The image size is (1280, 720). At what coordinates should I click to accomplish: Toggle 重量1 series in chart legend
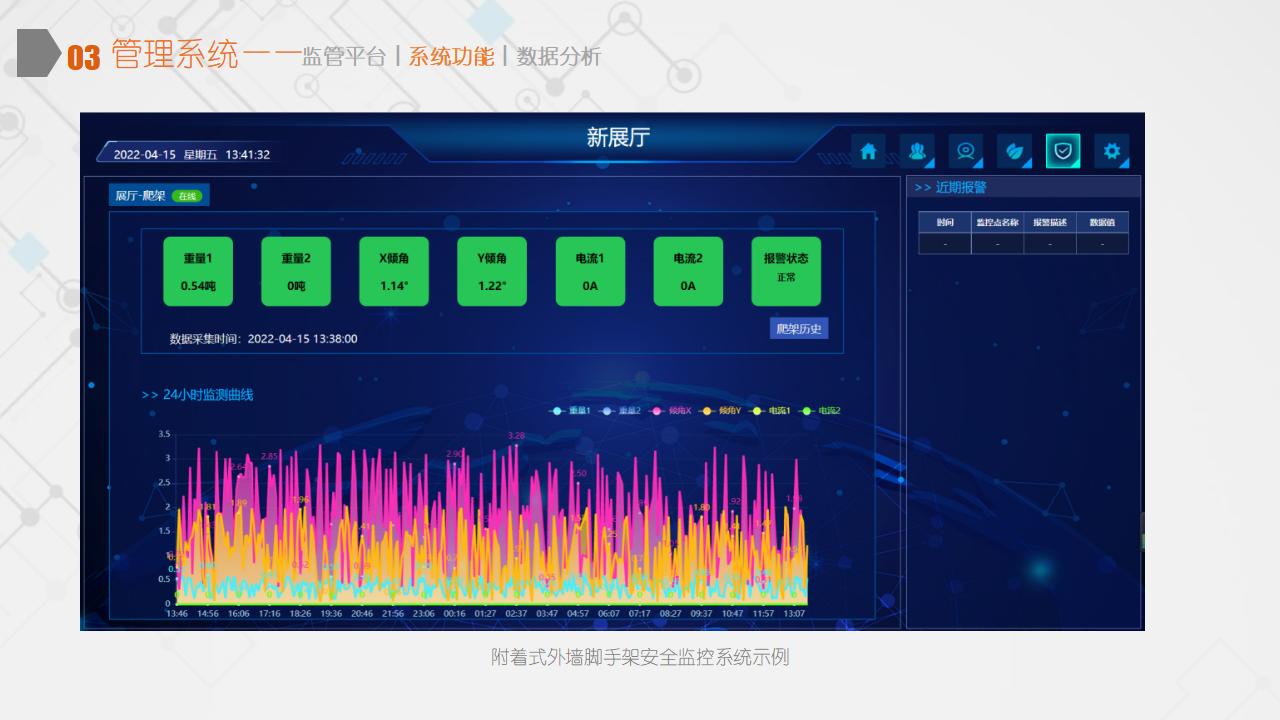point(572,411)
